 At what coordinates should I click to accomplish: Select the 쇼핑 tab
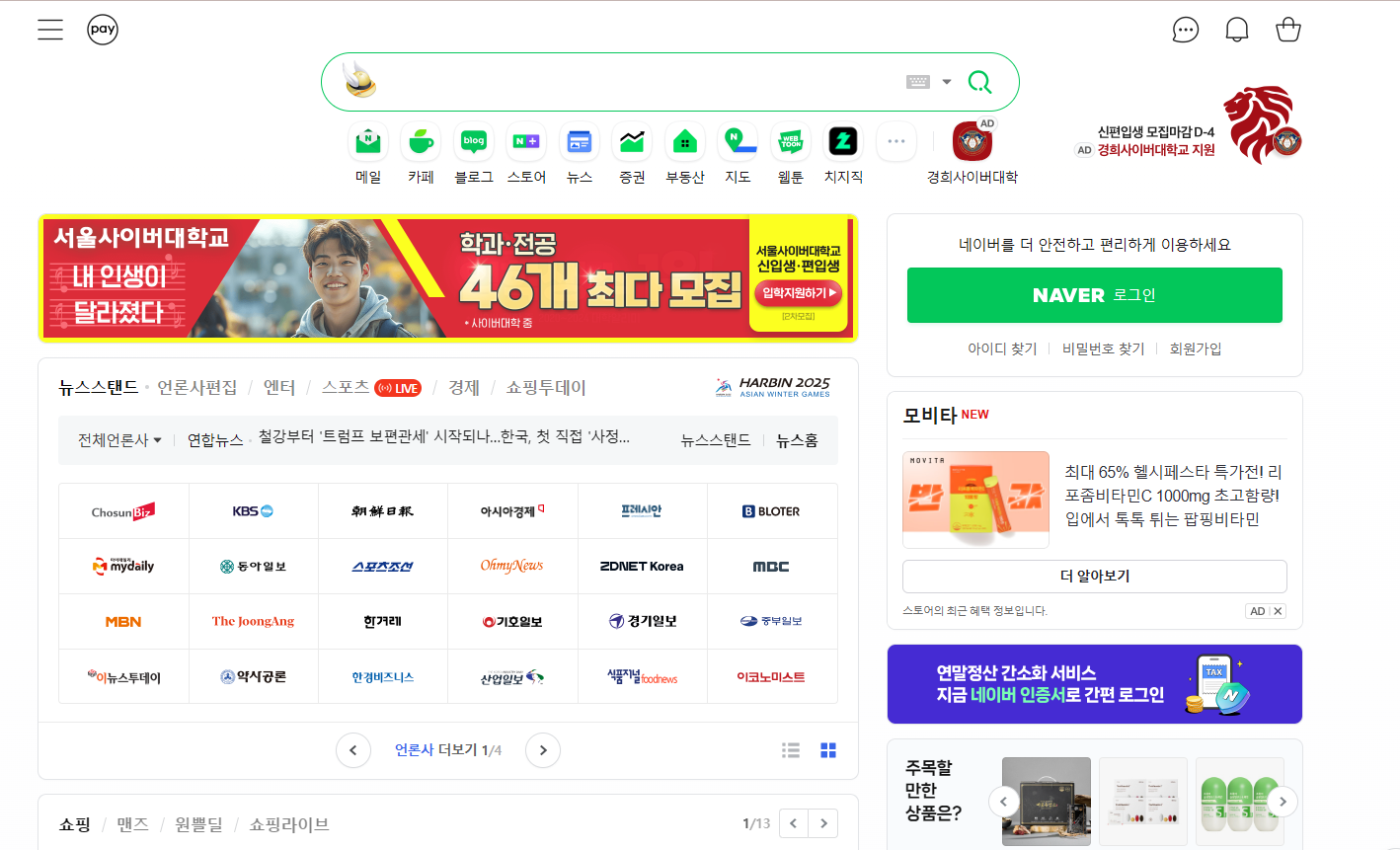click(x=75, y=824)
